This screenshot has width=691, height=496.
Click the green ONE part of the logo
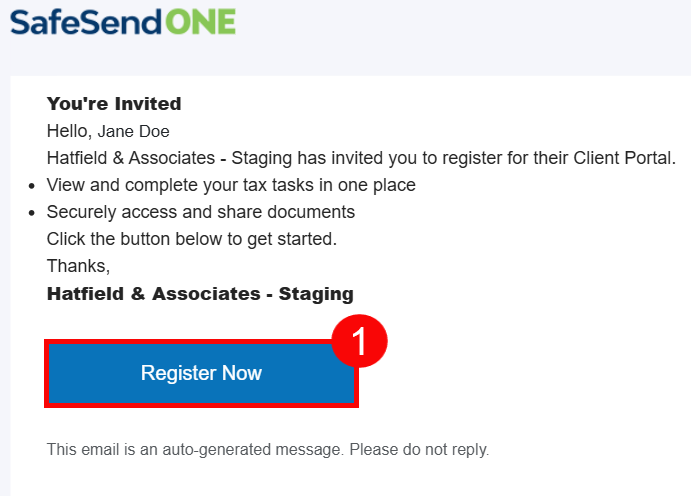pos(201,21)
